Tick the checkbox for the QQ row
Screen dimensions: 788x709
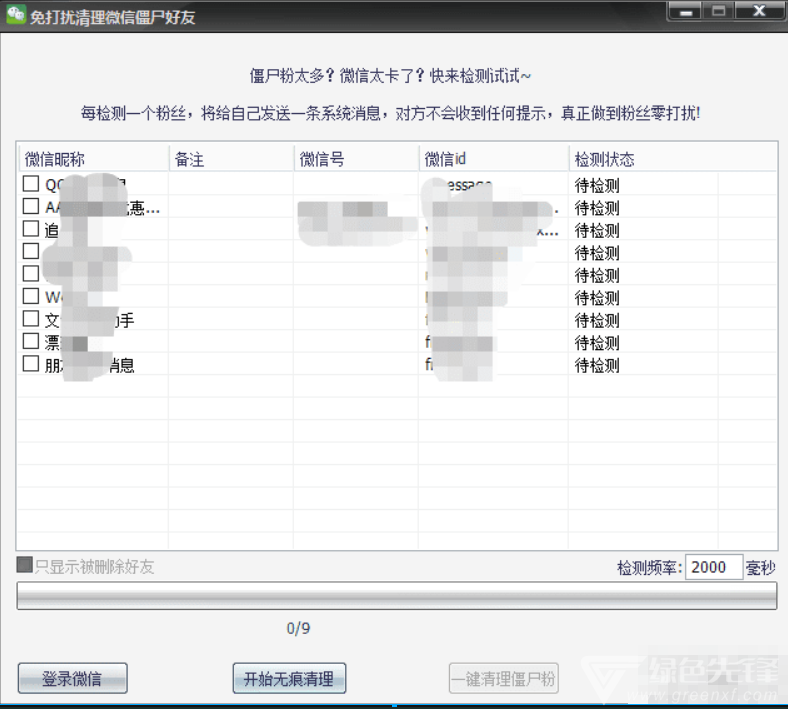point(31,183)
